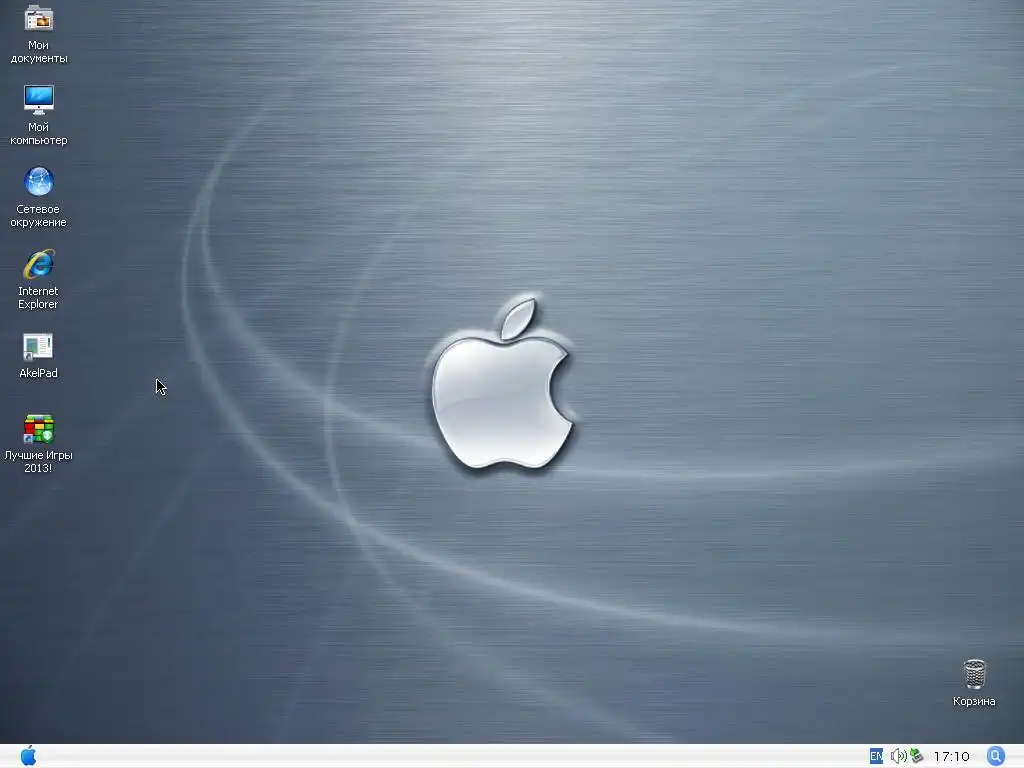
Task: Select the Корзина trash can icon
Action: point(974,674)
